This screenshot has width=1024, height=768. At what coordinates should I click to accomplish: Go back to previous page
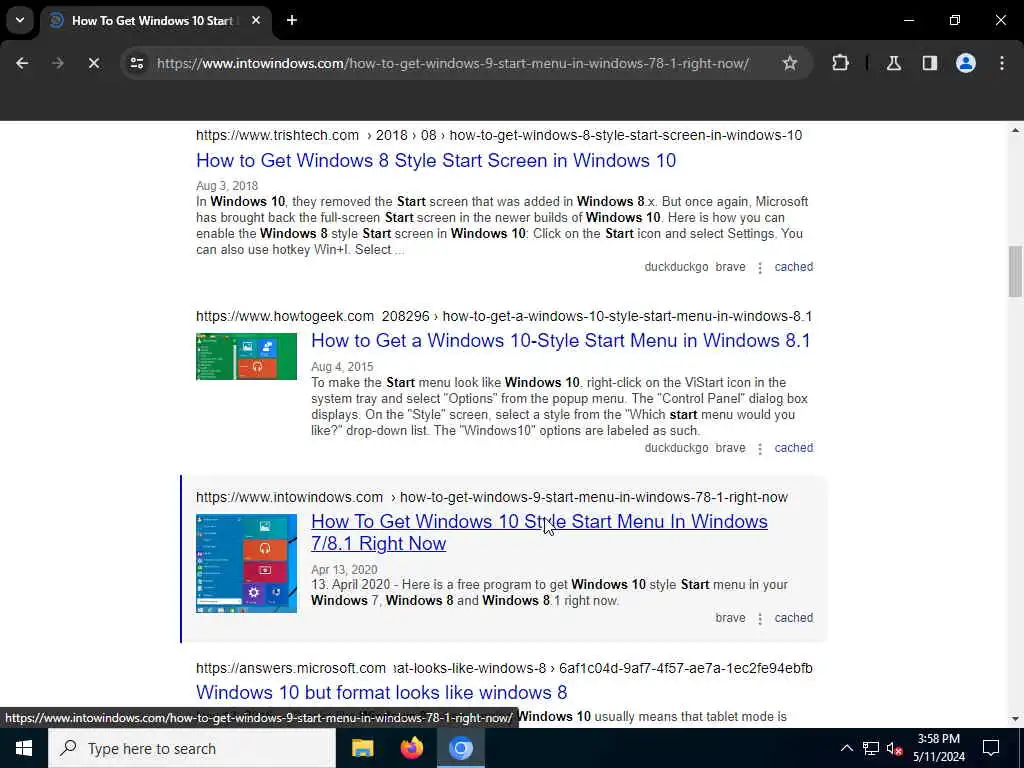[22, 63]
